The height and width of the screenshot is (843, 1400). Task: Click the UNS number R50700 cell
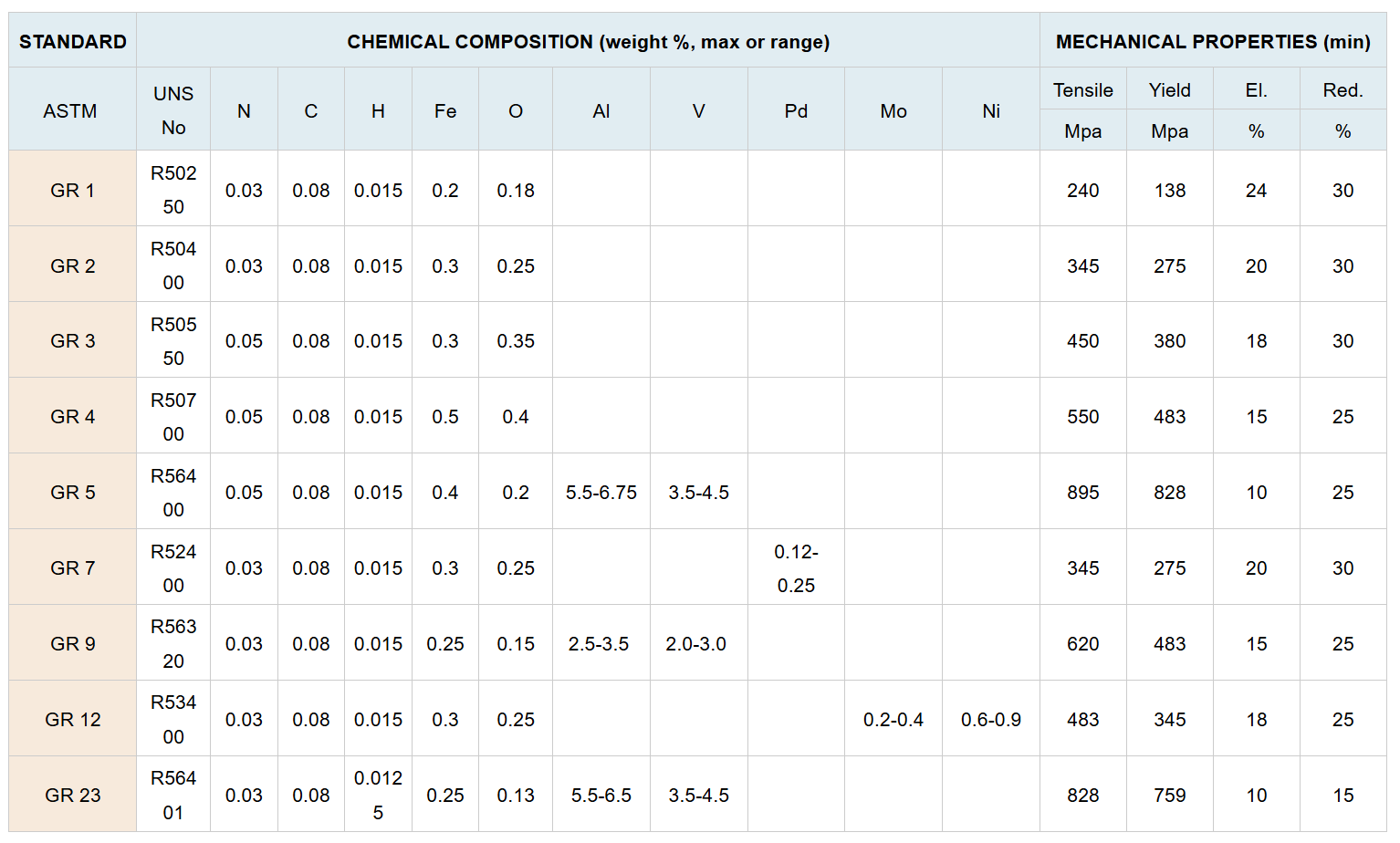[x=173, y=416]
